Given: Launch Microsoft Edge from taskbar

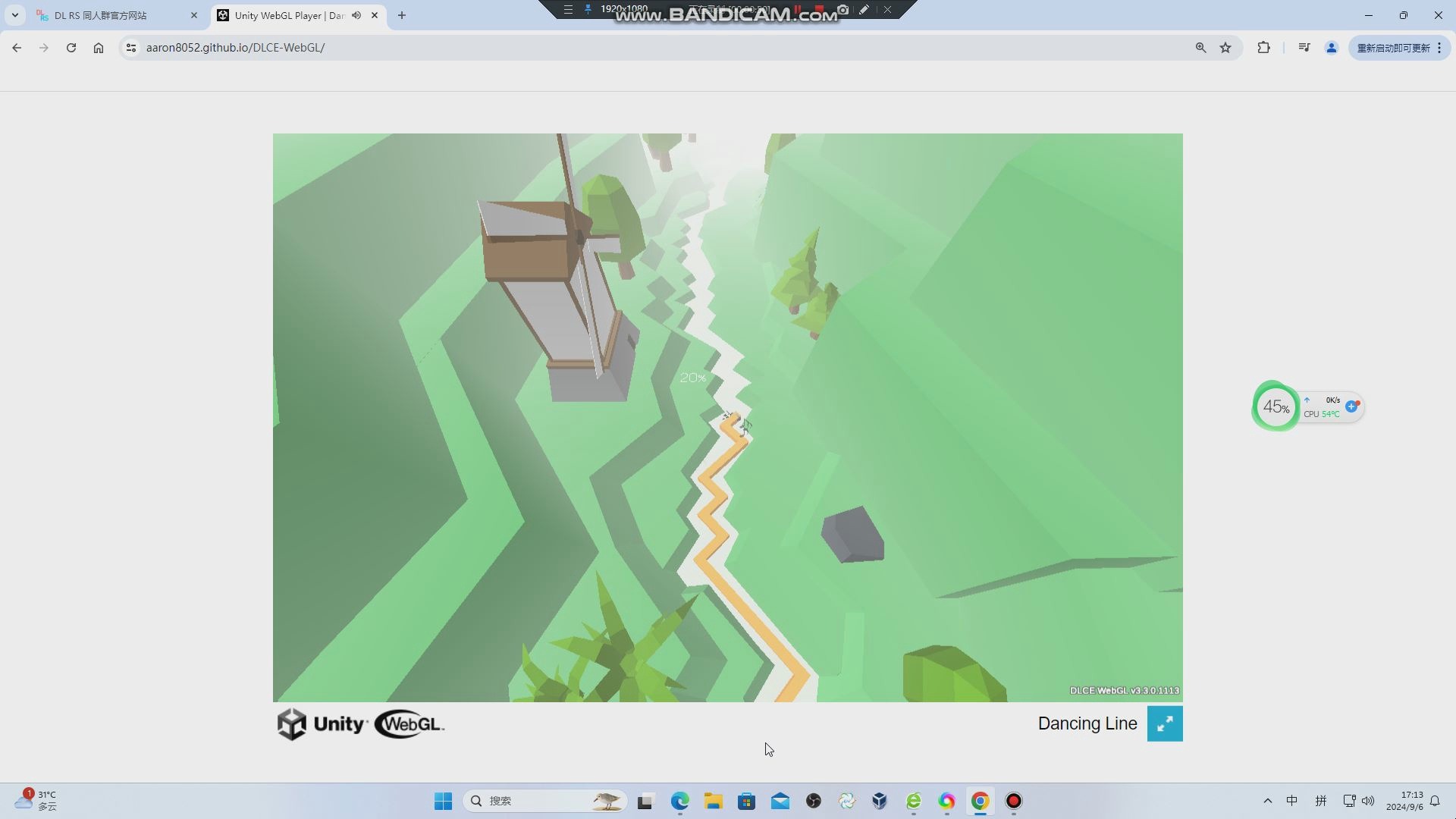Looking at the screenshot, I should 679,801.
